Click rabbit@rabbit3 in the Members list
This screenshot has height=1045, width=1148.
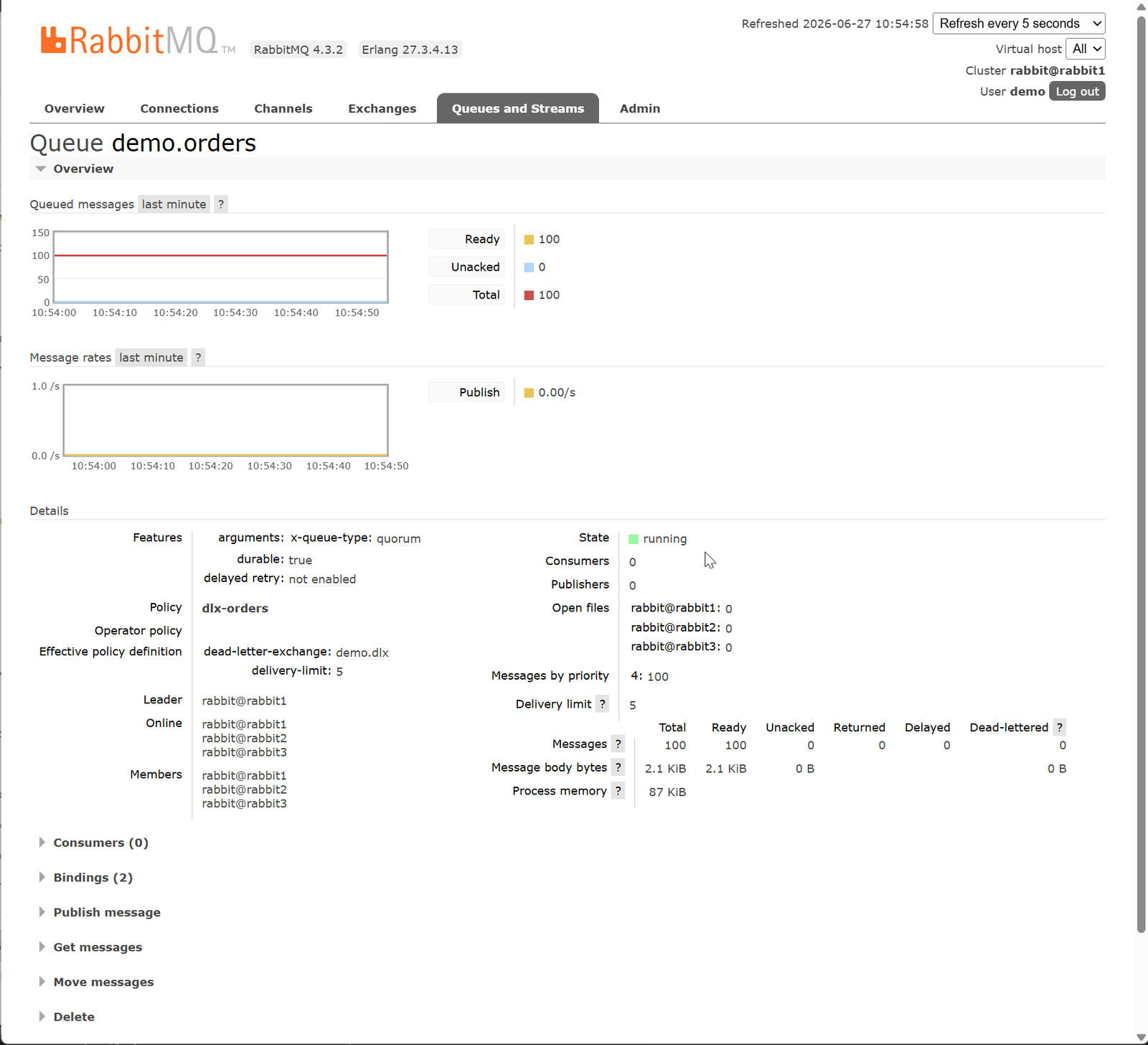click(244, 804)
